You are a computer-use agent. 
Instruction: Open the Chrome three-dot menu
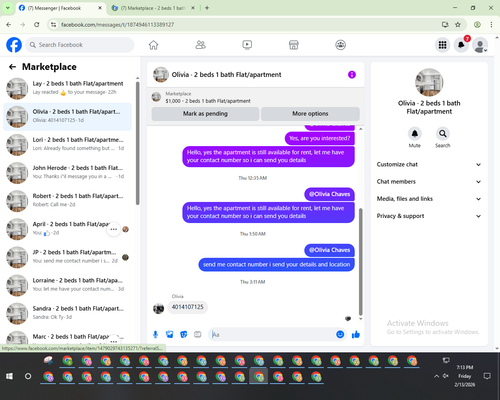pos(491,25)
